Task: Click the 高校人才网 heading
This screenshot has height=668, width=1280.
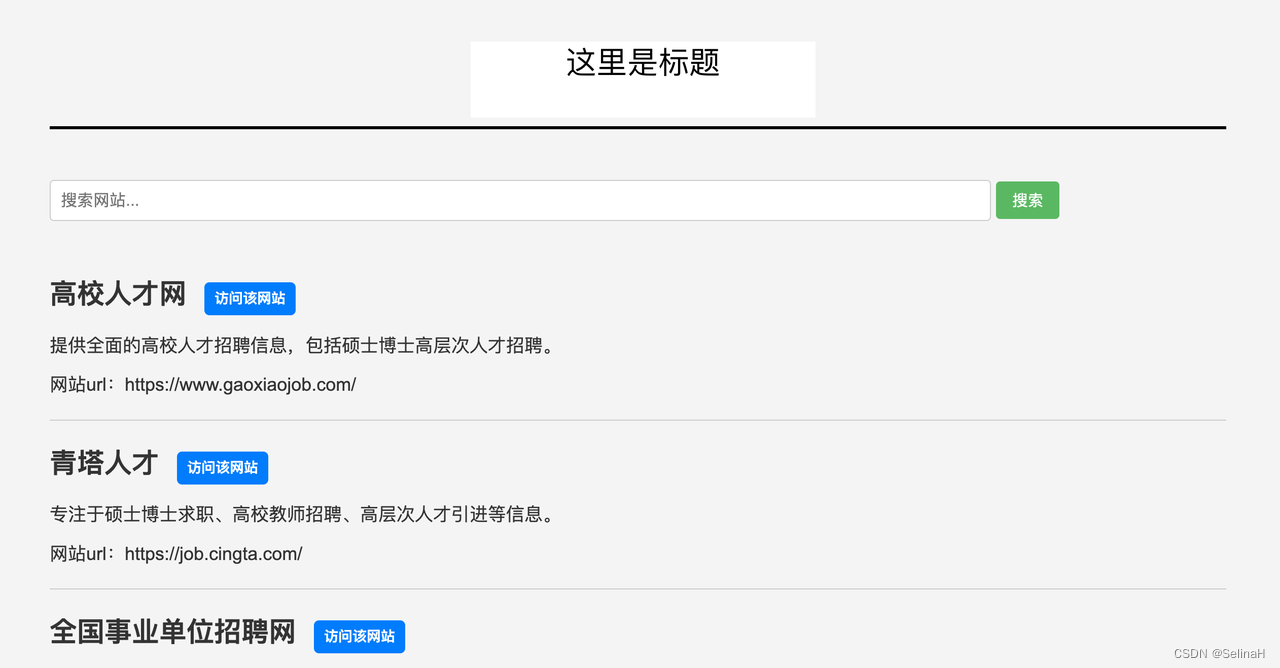Action: tap(117, 293)
